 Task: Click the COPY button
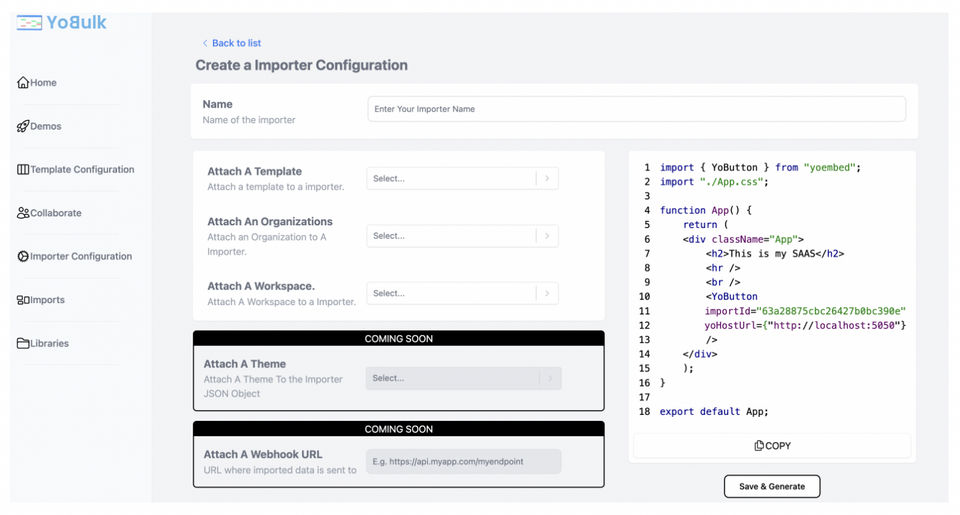pos(772,446)
